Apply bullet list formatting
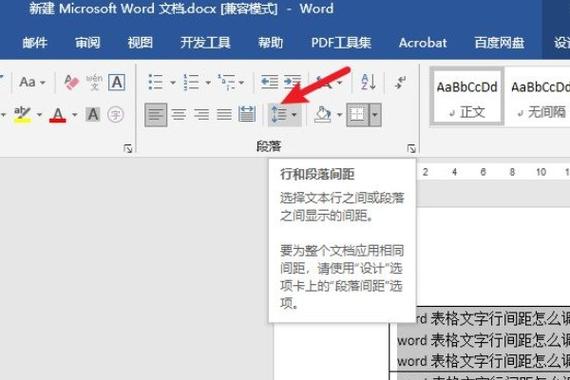 (x=156, y=82)
